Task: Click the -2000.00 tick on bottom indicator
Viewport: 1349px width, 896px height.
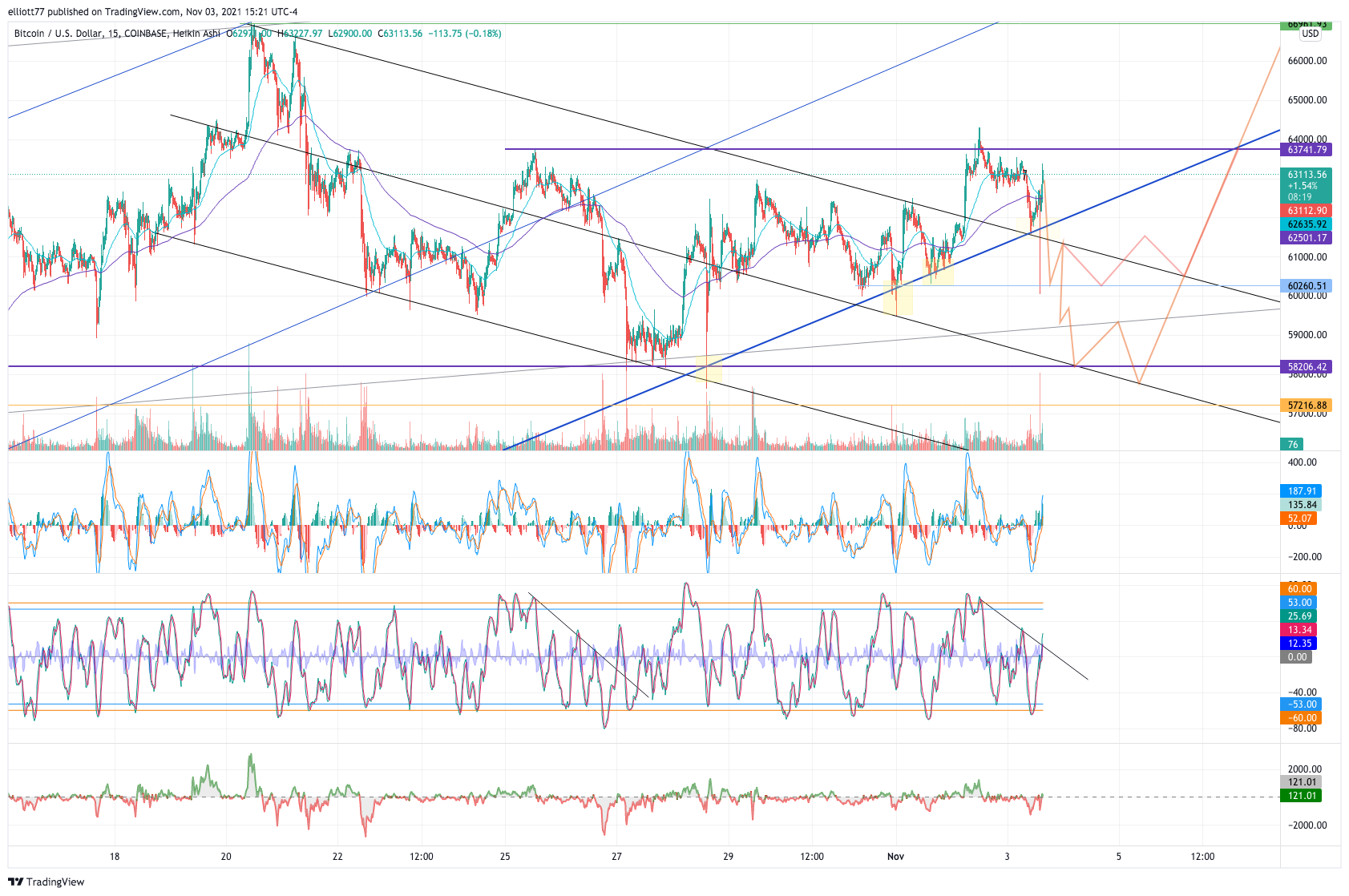Action: click(x=1307, y=825)
